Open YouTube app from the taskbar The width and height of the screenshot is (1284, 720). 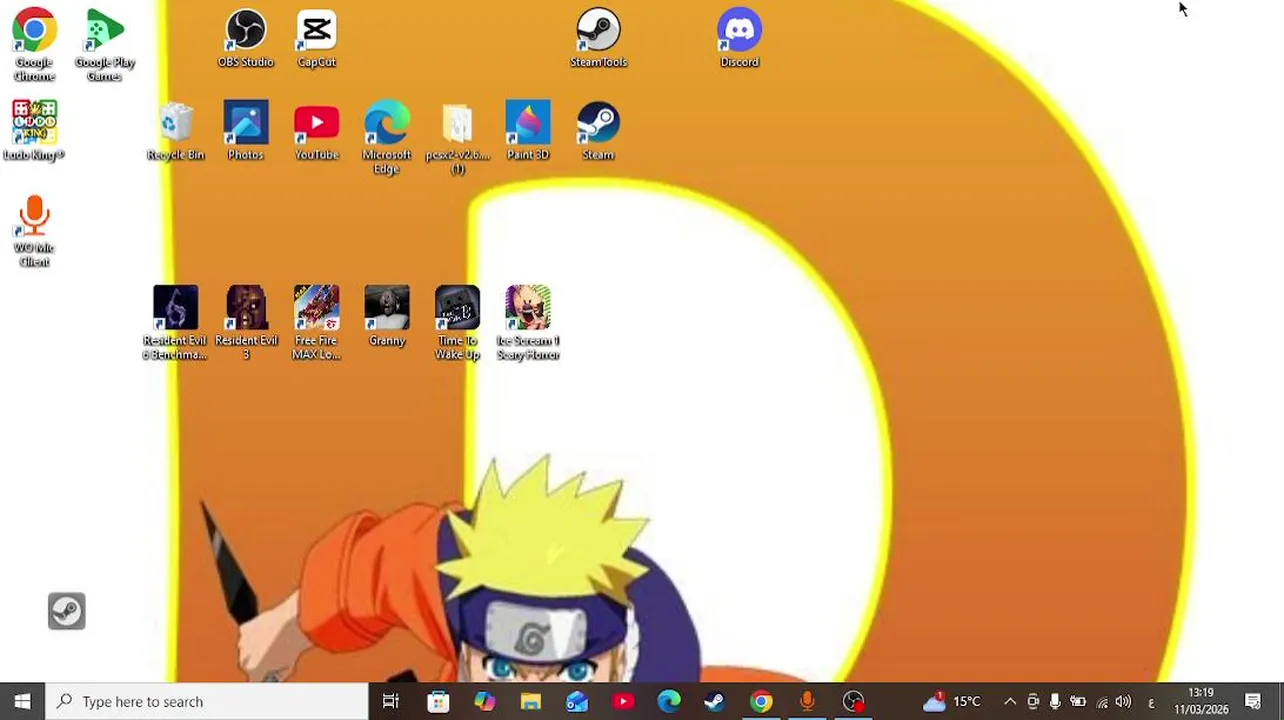point(623,701)
